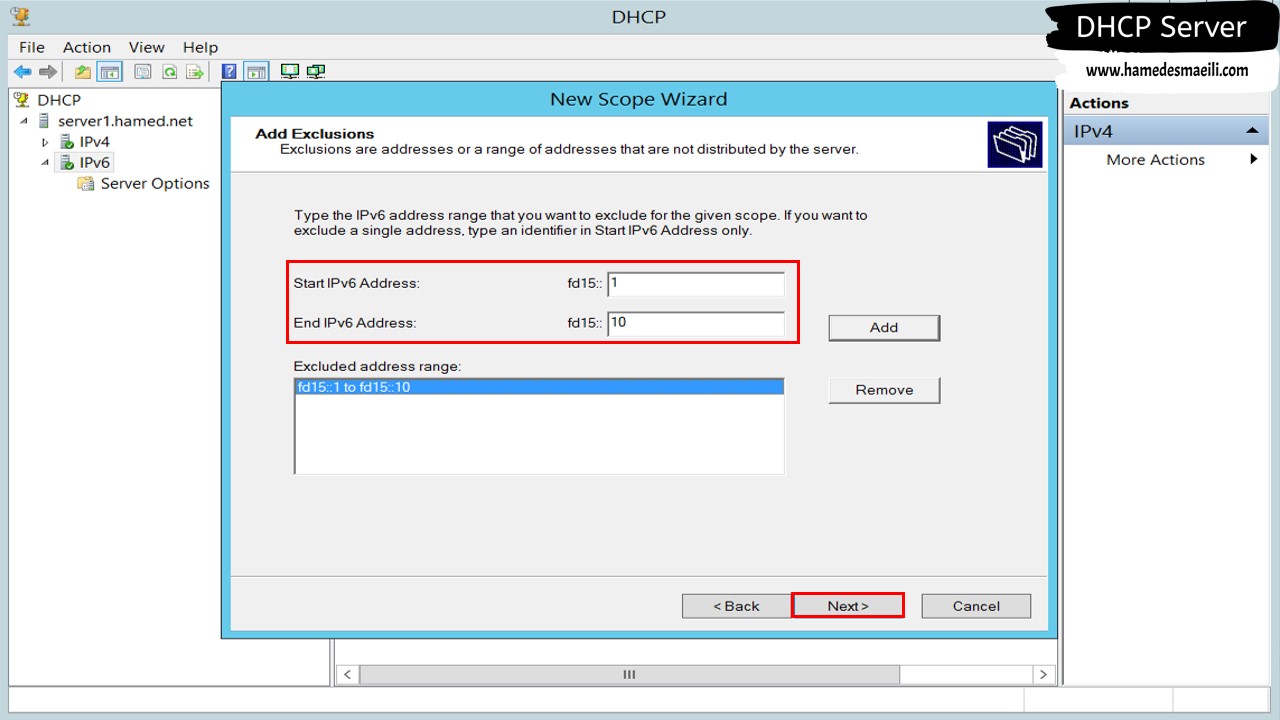1280x720 pixels.
Task: Select DHCP root label in tree
Action: [59, 100]
